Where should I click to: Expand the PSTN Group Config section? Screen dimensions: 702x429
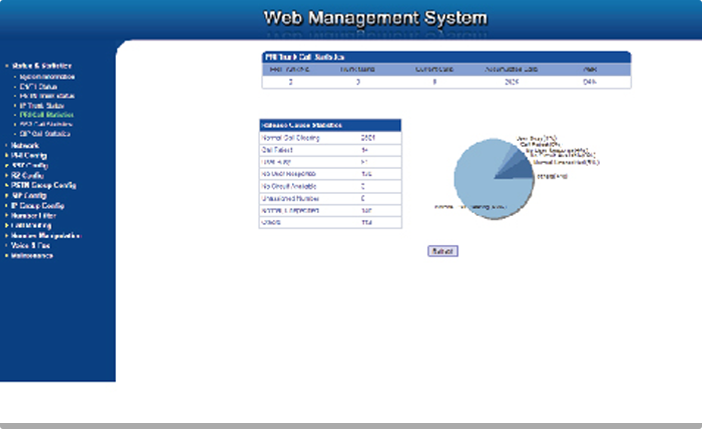click(x=43, y=185)
